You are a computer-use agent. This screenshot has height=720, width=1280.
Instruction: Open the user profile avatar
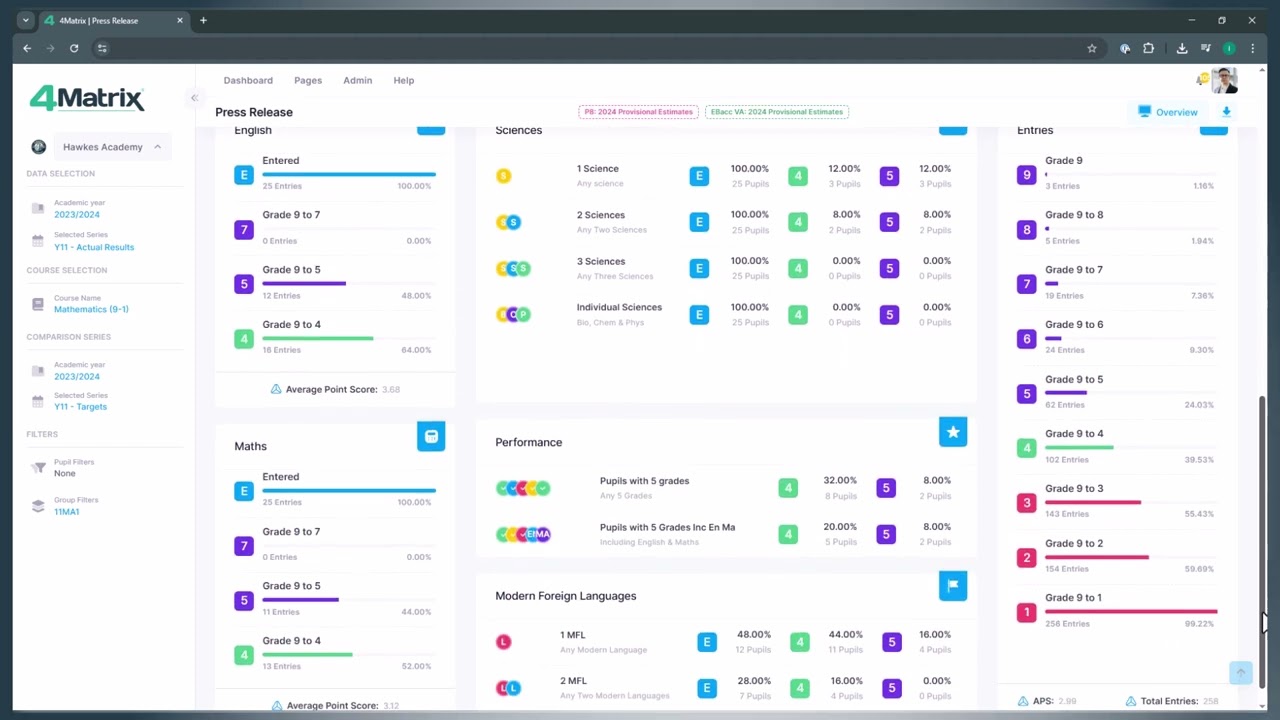[1225, 81]
